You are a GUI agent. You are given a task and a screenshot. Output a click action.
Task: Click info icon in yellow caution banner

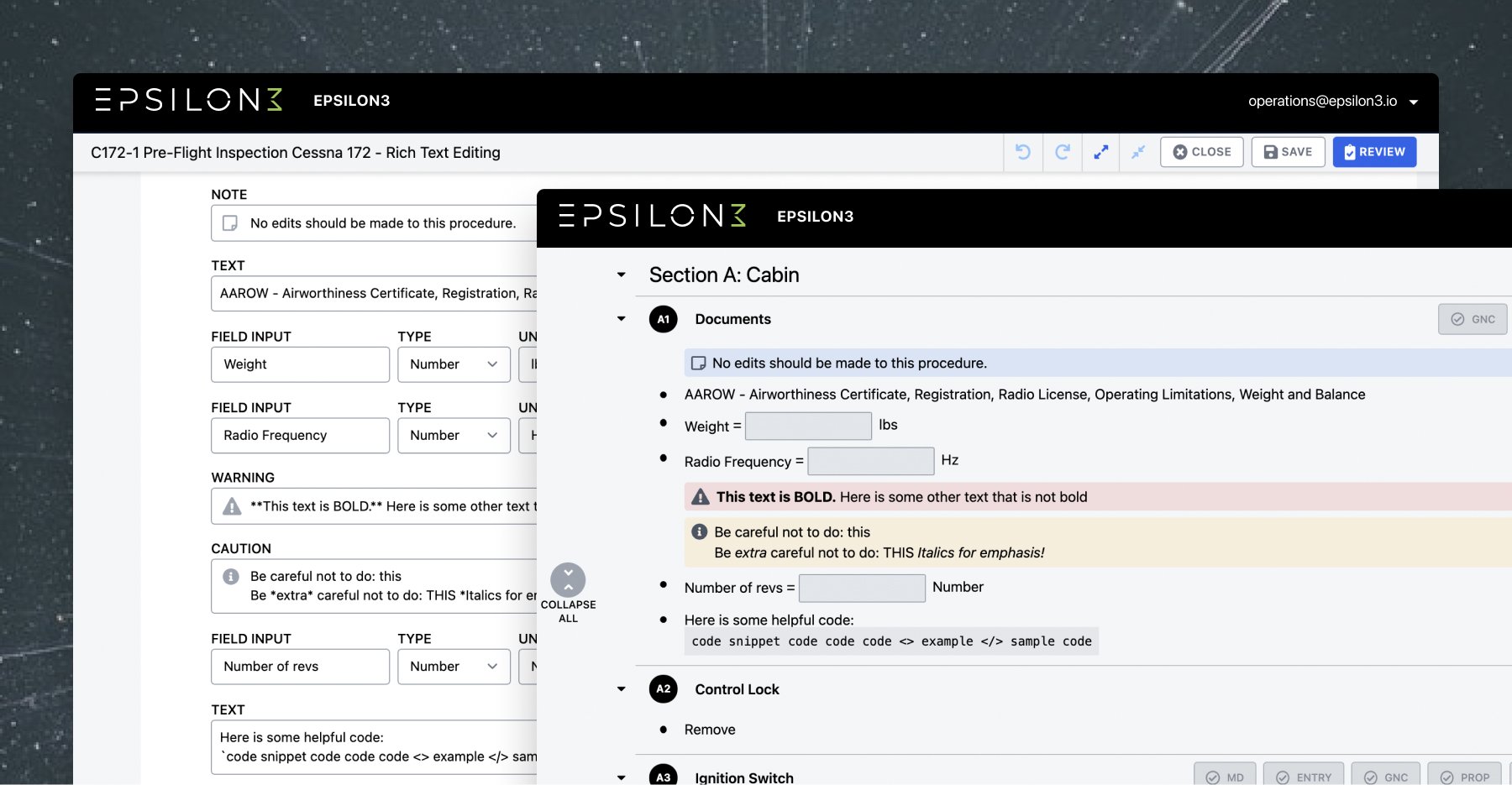tap(700, 531)
